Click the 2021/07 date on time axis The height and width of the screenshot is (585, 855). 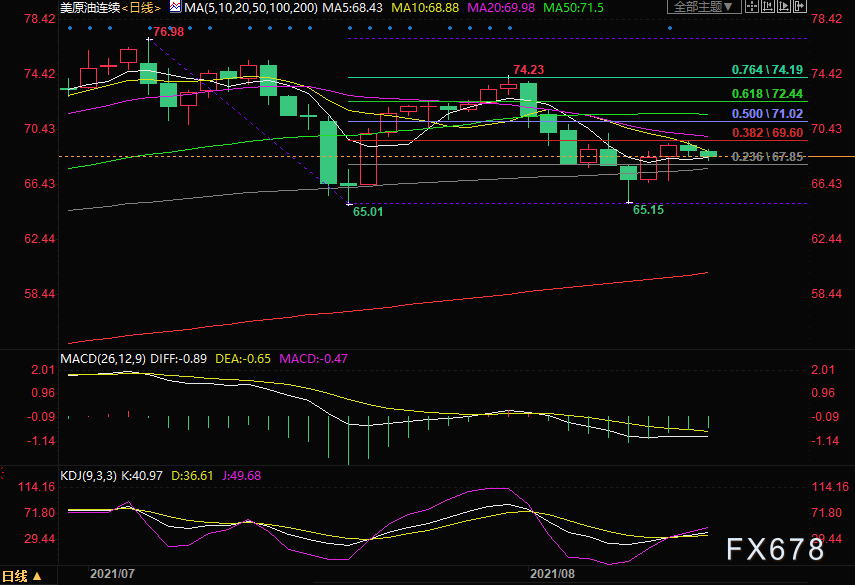(x=112, y=574)
